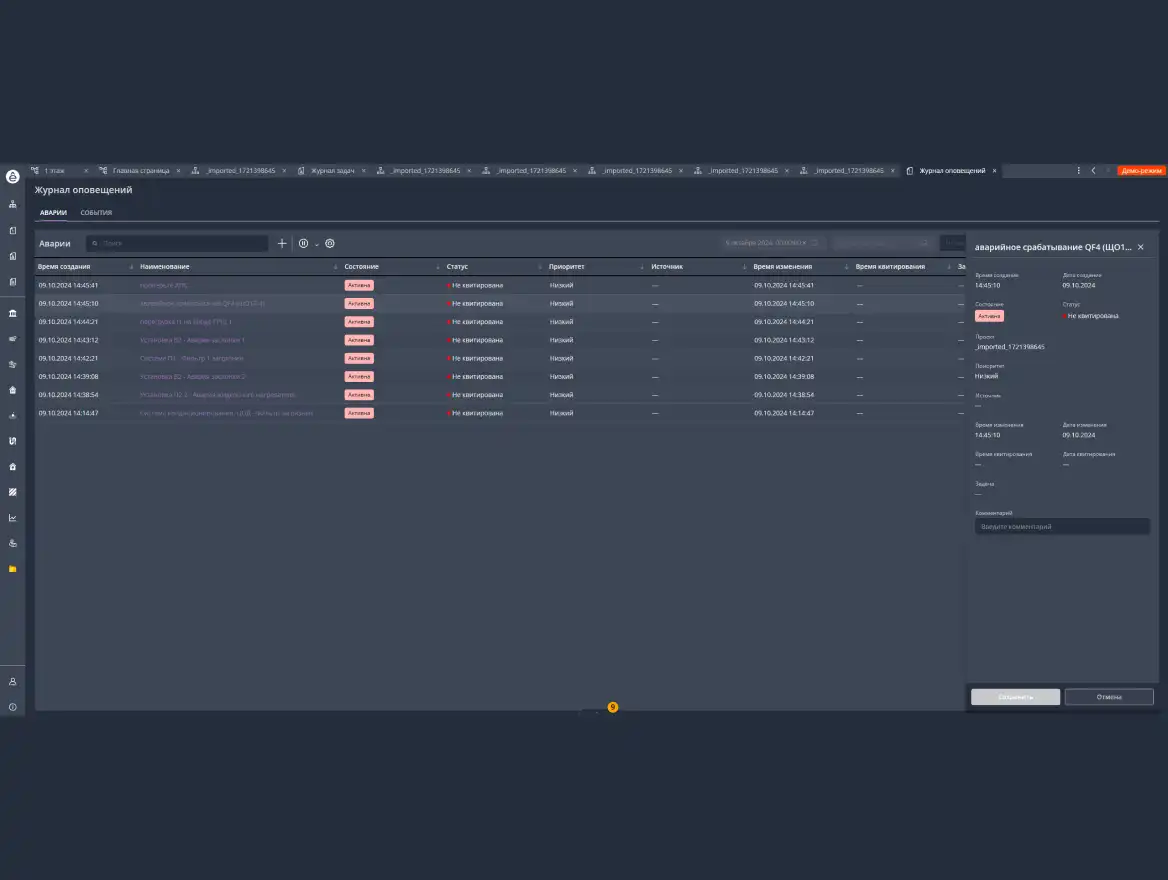Click the pause icon in Аварии toolbar
This screenshot has height=880, width=1168.
[303, 243]
